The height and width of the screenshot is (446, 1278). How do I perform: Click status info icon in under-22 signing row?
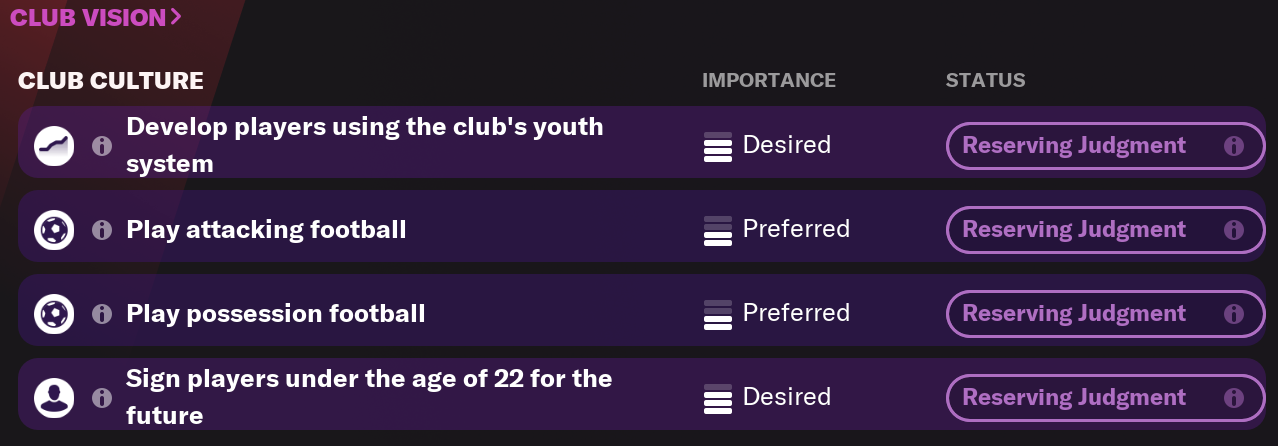pos(1233,398)
